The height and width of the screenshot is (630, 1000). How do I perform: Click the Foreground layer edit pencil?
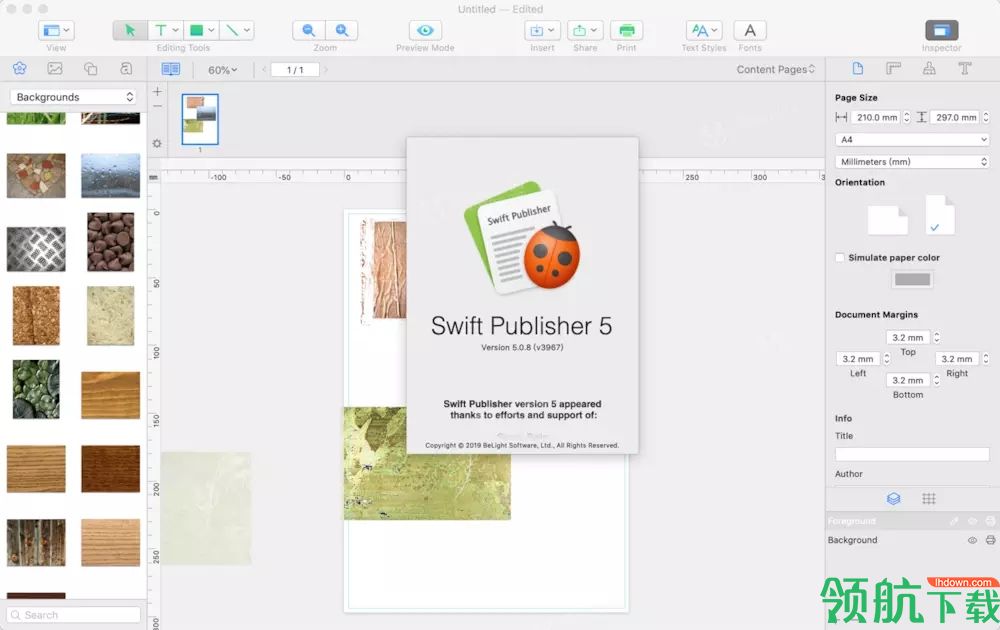tap(954, 521)
